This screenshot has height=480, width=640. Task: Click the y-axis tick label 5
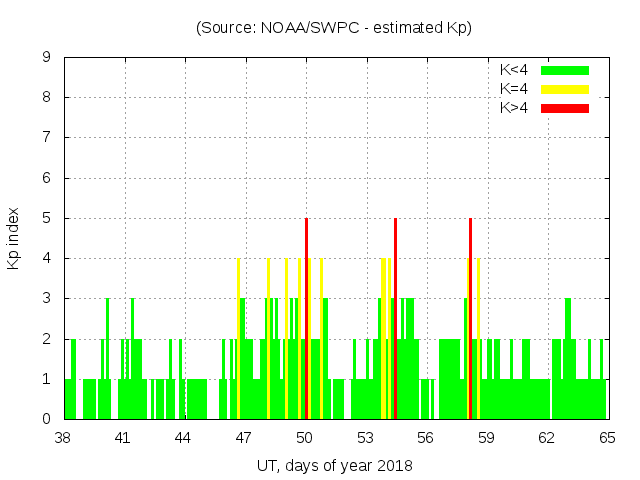click(x=47, y=218)
